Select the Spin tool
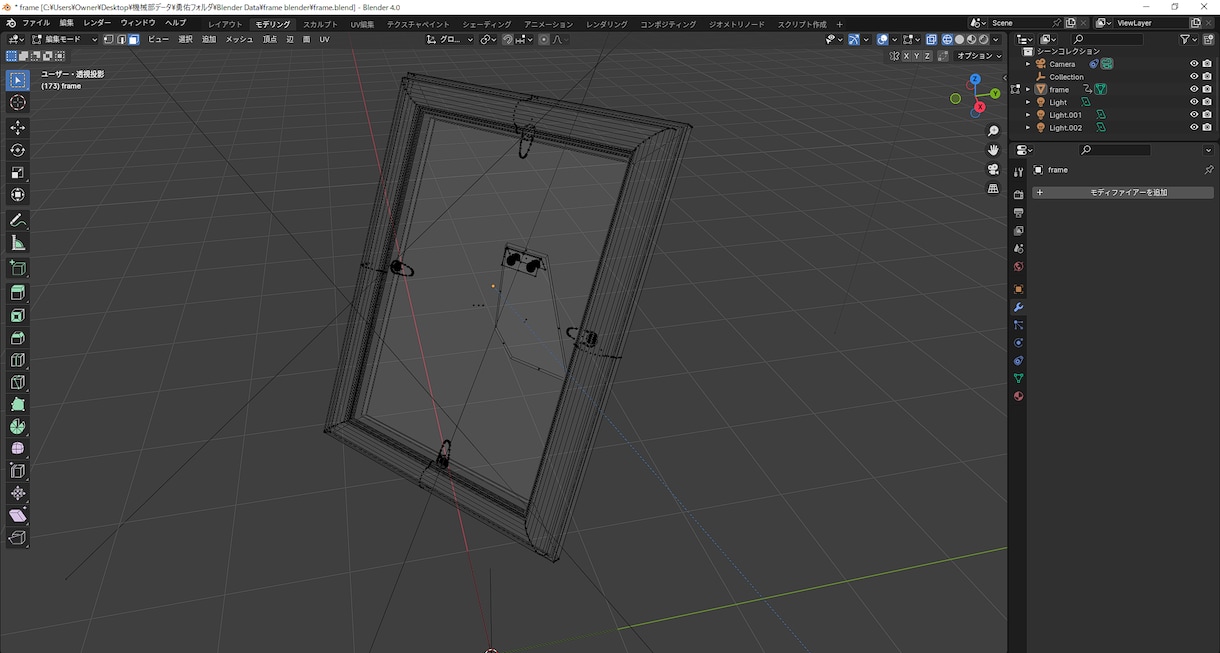Screen dimensions: 1220x653 (x=18, y=427)
